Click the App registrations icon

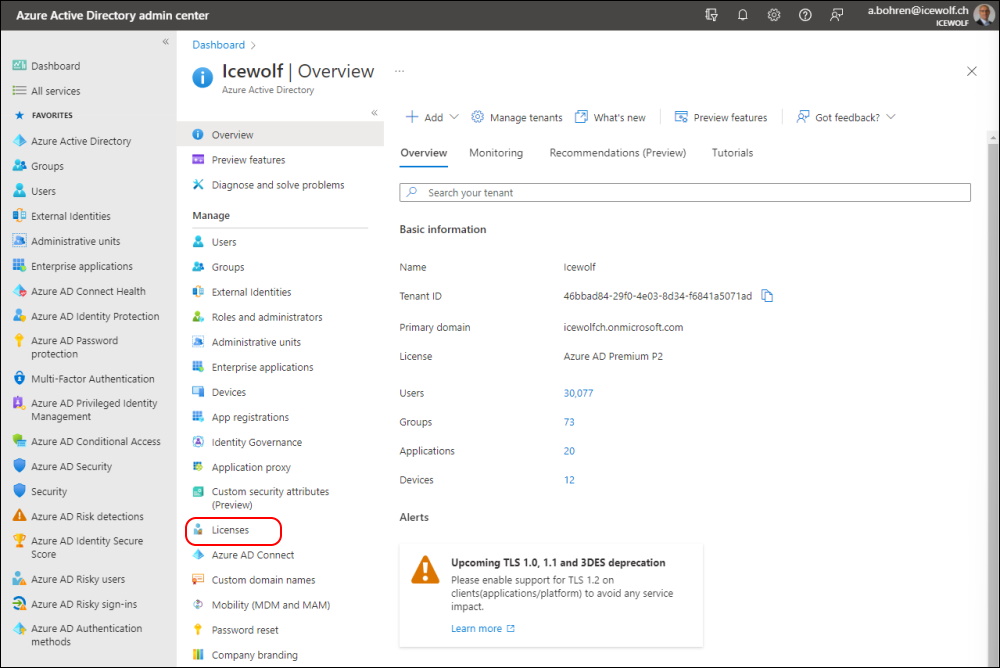(x=198, y=417)
